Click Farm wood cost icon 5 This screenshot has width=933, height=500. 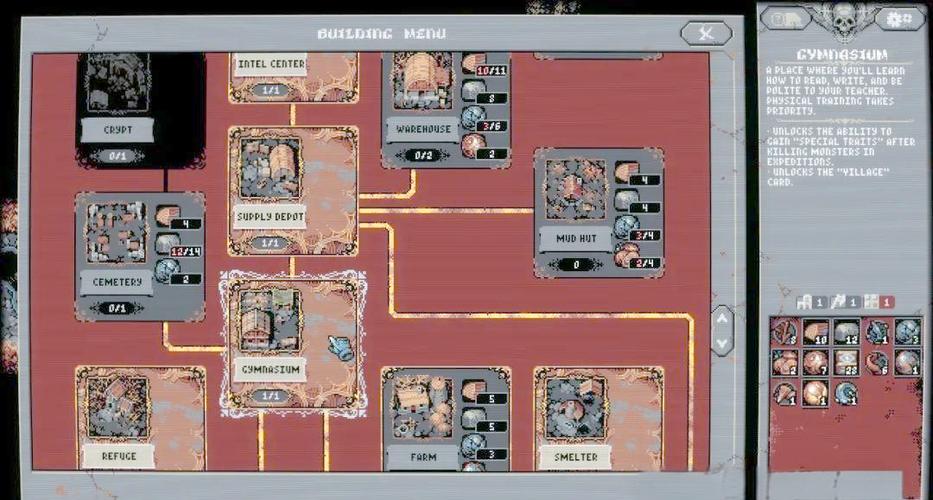point(473,390)
